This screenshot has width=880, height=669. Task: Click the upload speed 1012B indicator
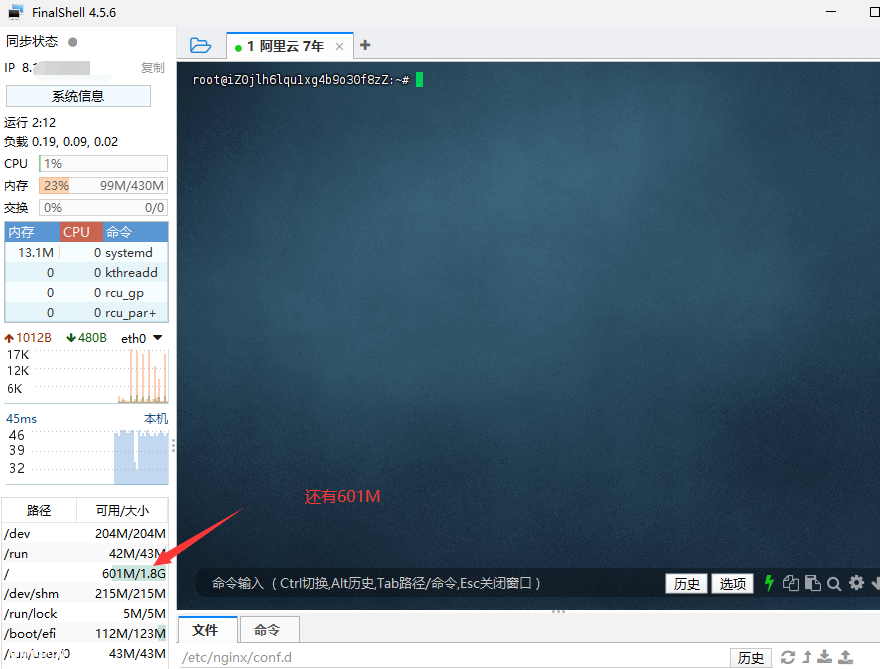coord(28,338)
